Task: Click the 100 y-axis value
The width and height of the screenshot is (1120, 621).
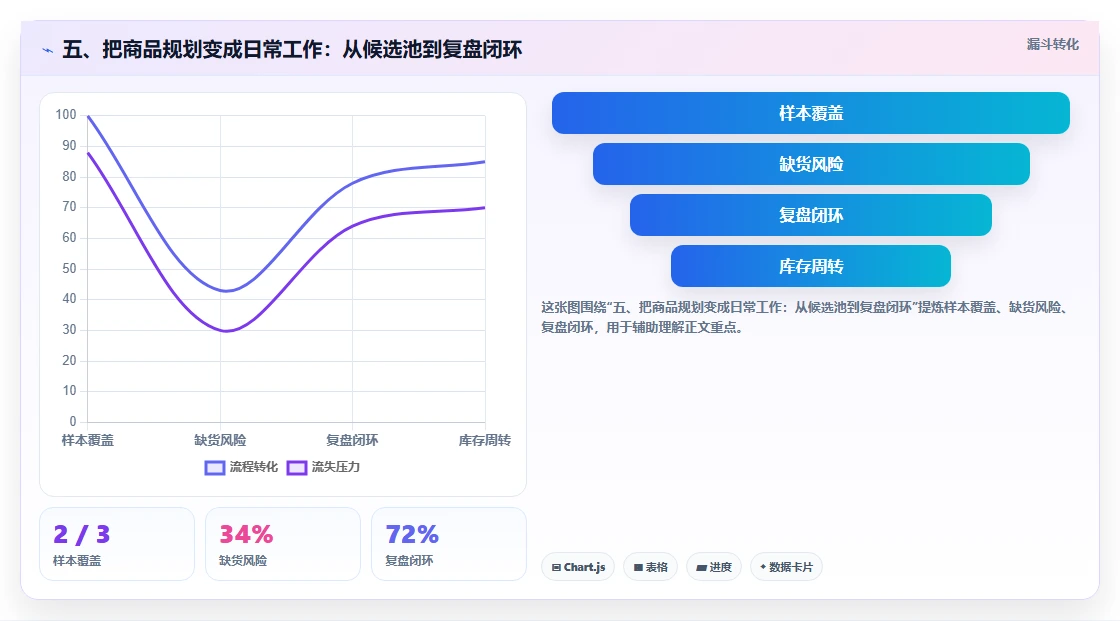Action: 66,114
